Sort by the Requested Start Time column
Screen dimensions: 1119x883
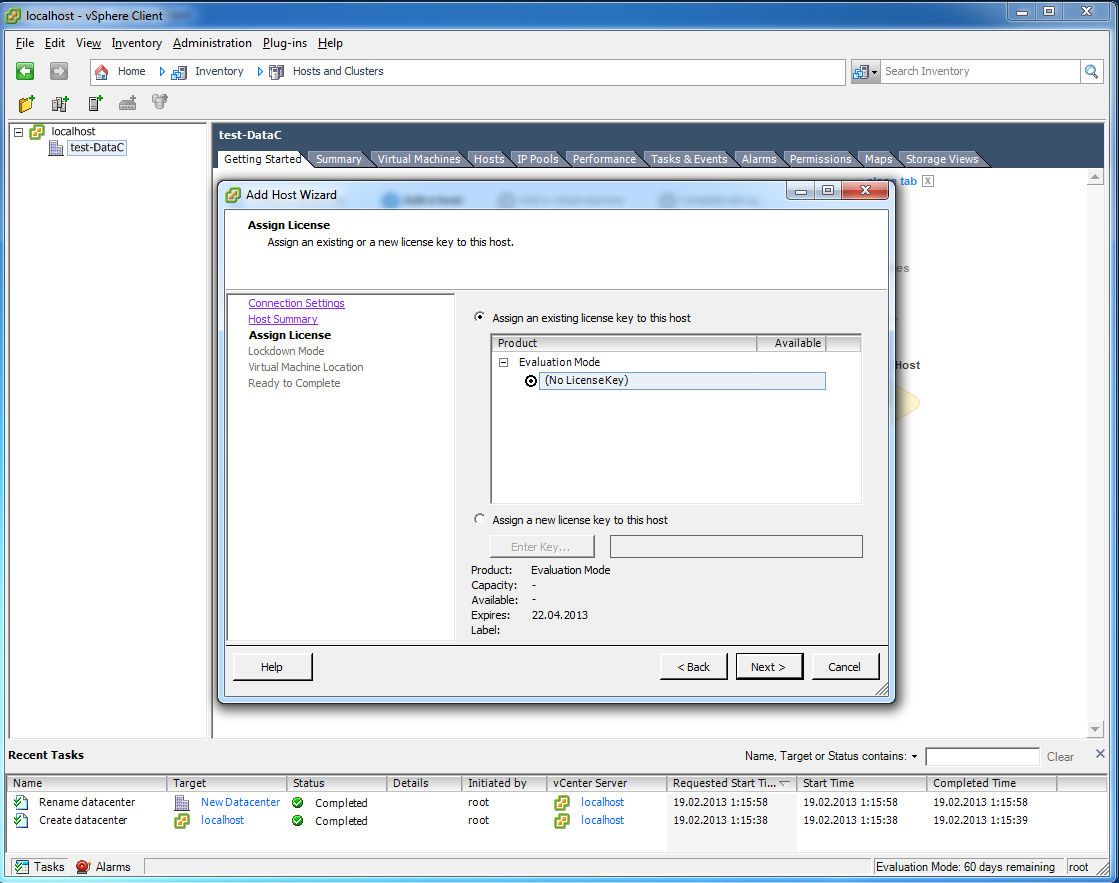[x=731, y=783]
